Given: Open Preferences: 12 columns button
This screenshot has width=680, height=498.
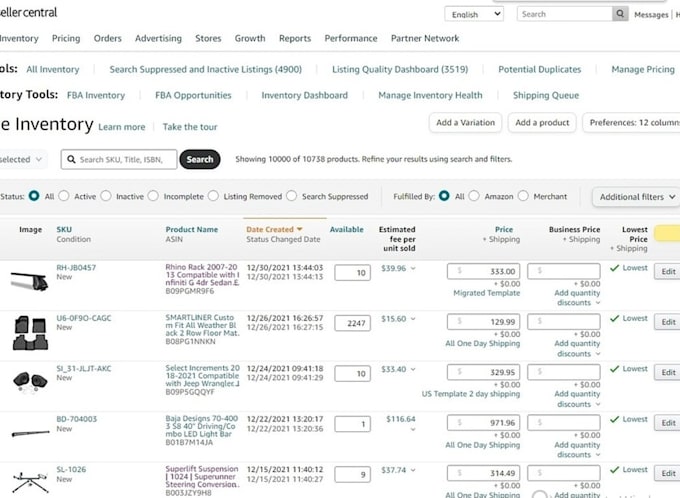Looking at the screenshot, I should (x=631, y=123).
